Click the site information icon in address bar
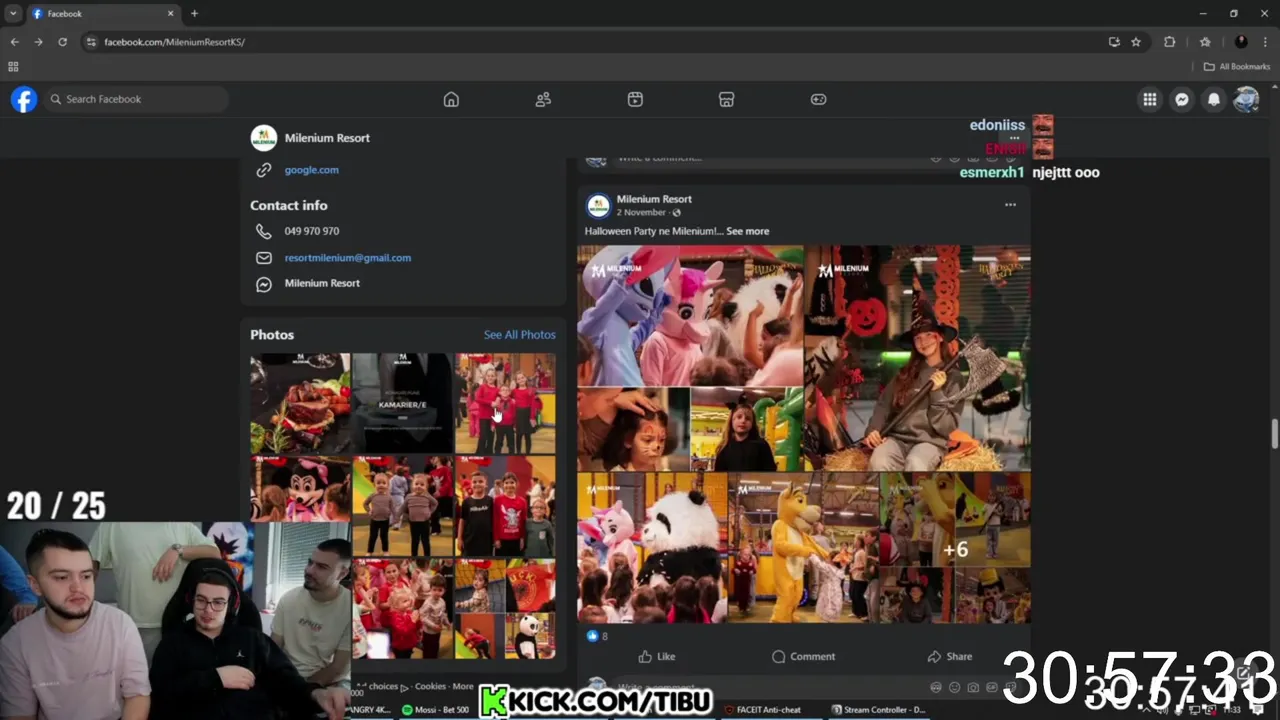Viewport: 1280px width, 720px height. (91, 42)
